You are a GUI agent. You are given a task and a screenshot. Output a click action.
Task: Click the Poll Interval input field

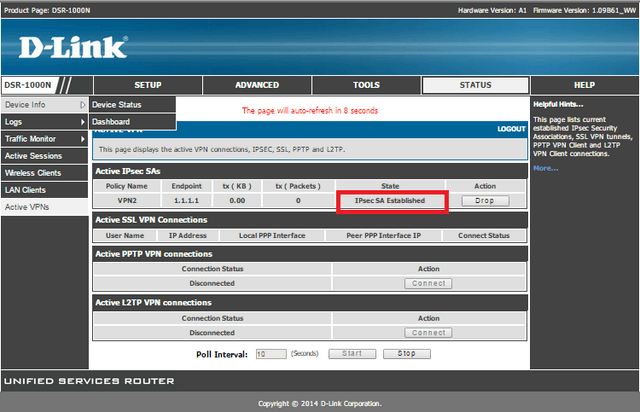pyautogui.click(x=271, y=354)
